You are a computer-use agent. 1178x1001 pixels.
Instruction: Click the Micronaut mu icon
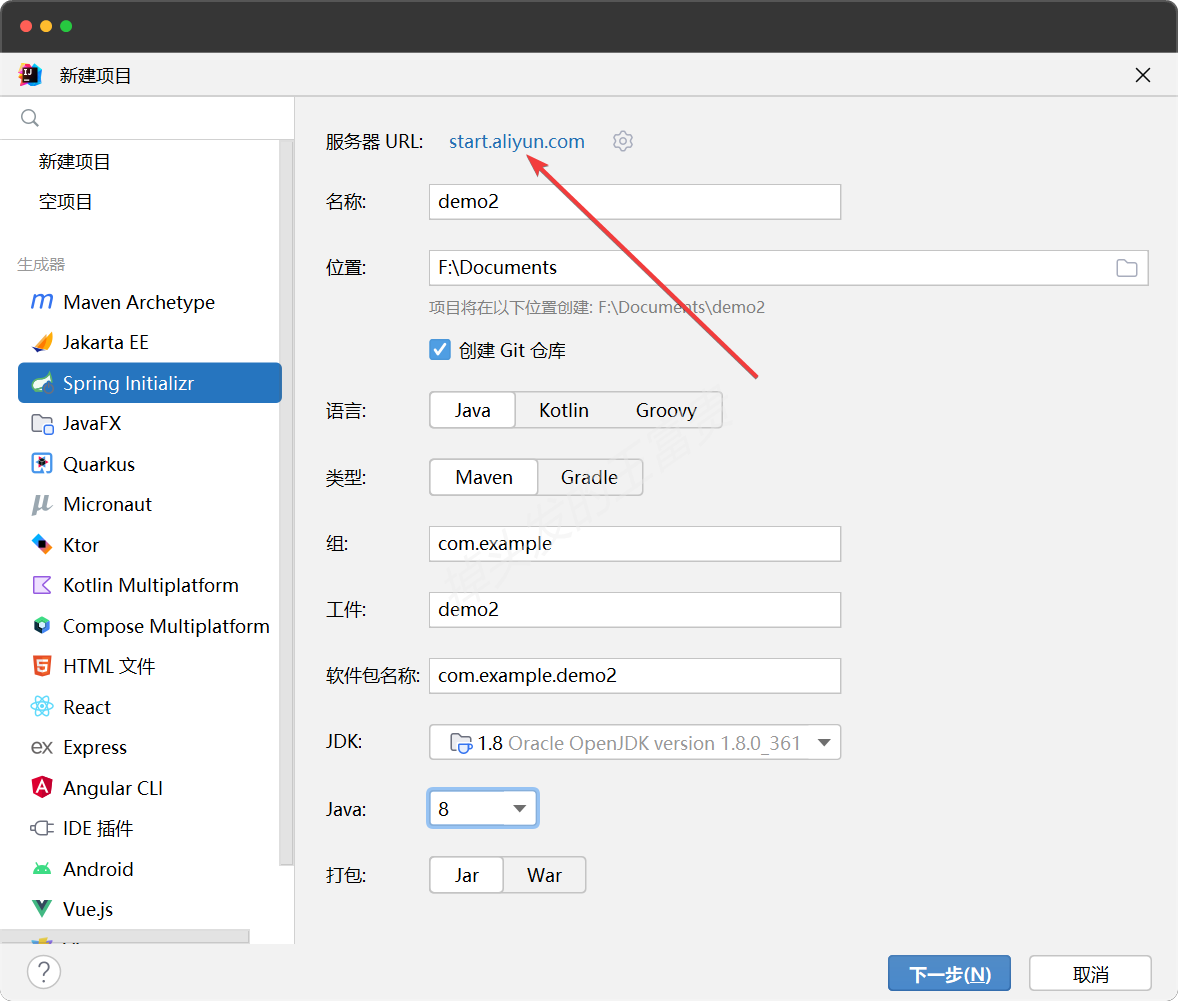(x=42, y=504)
